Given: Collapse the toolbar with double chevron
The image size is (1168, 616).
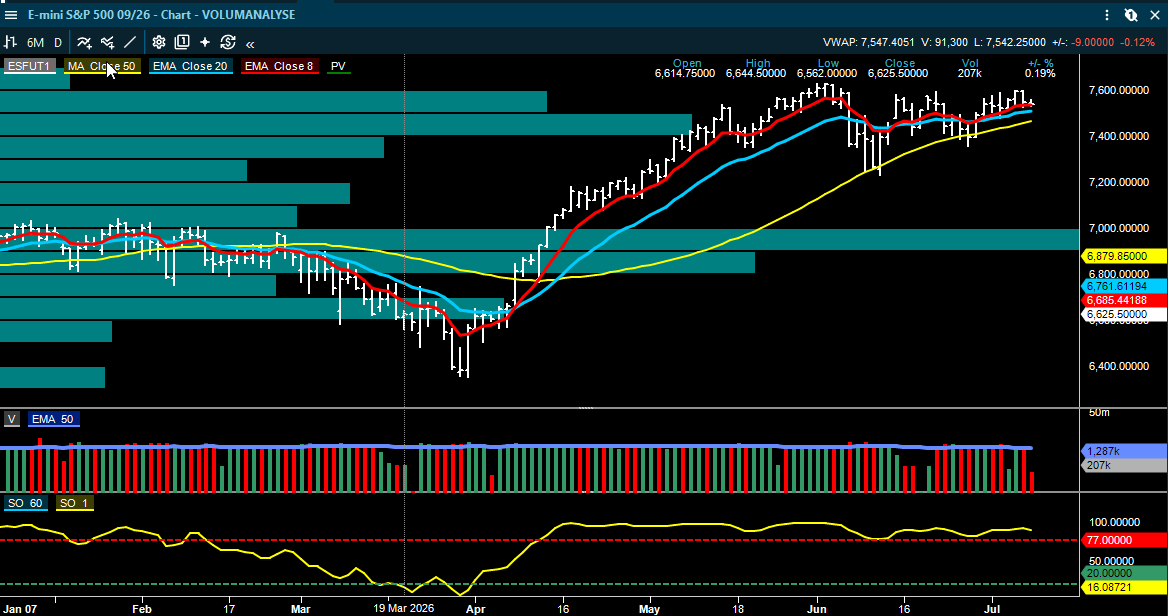Looking at the screenshot, I should [250, 43].
